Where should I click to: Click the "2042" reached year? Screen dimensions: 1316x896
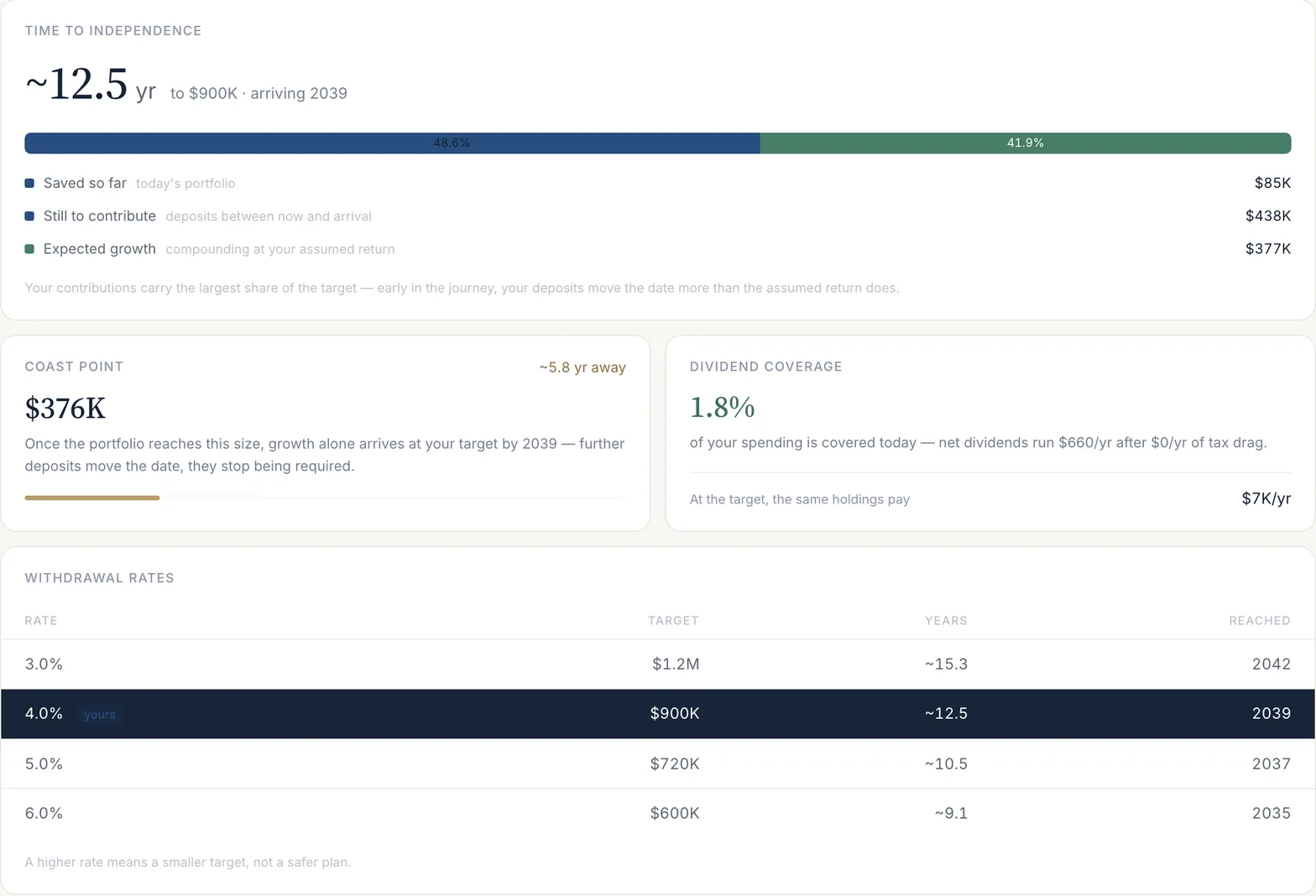tap(1272, 664)
